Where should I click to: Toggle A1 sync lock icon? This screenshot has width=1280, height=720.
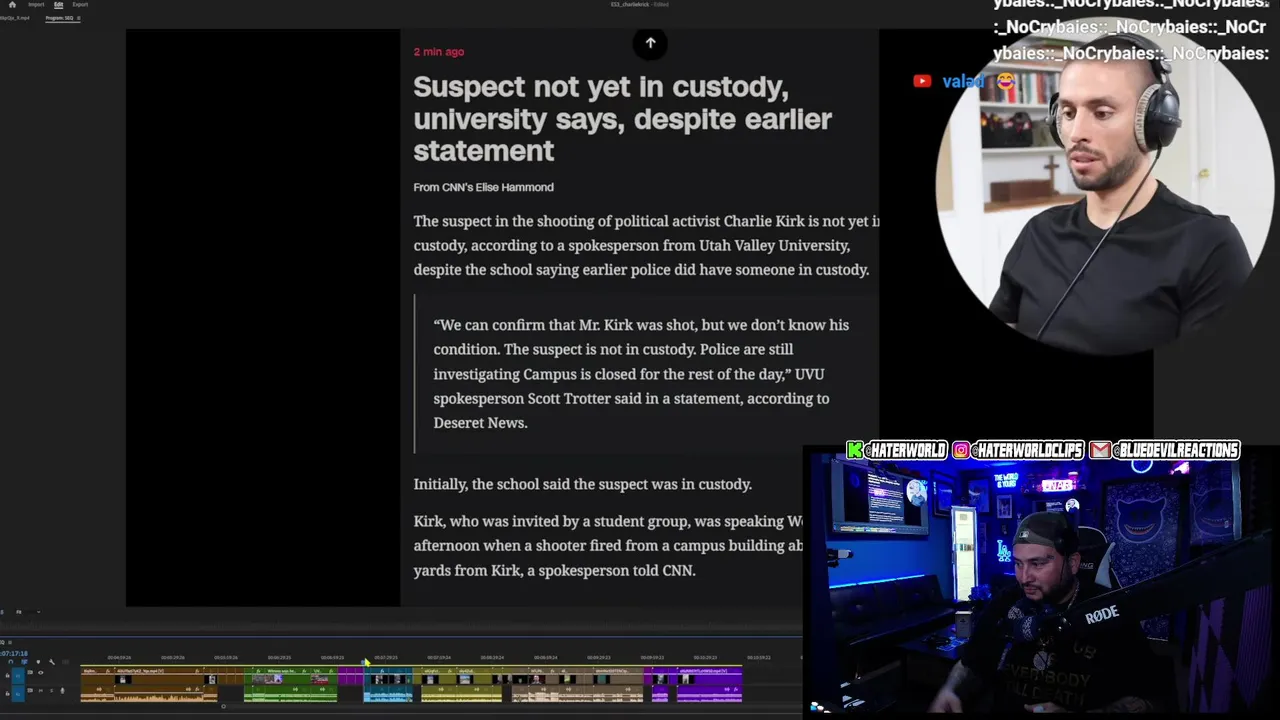click(x=30, y=691)
